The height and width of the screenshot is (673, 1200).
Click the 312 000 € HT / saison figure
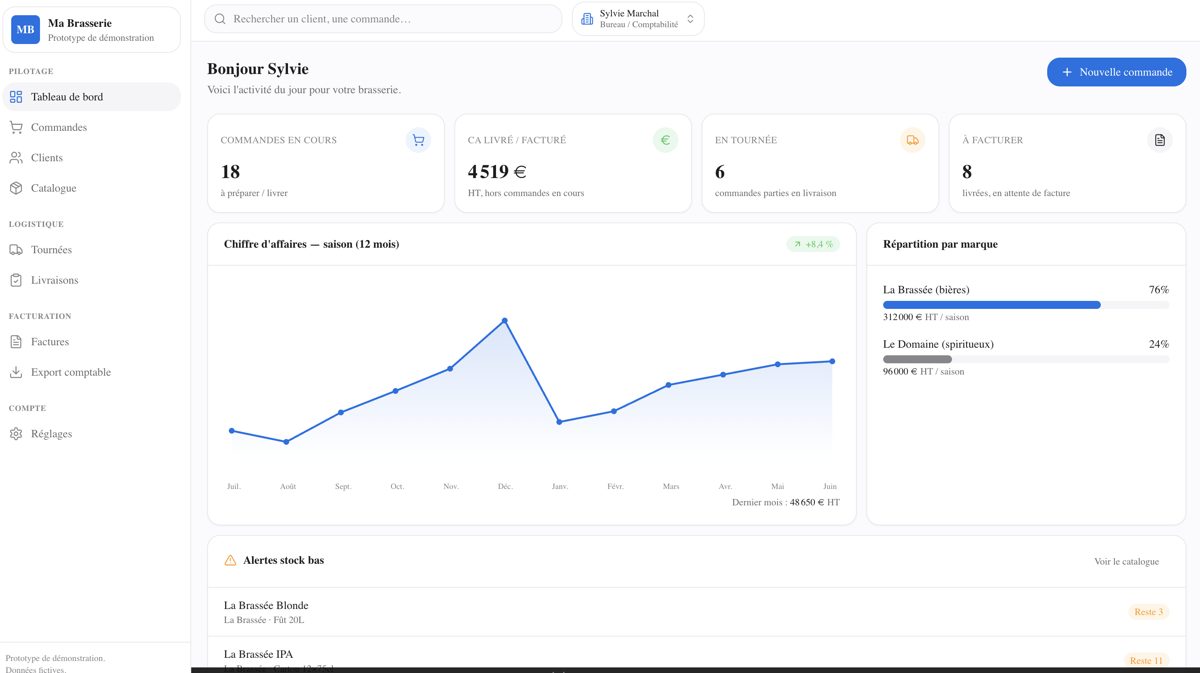tap(926, 317)
